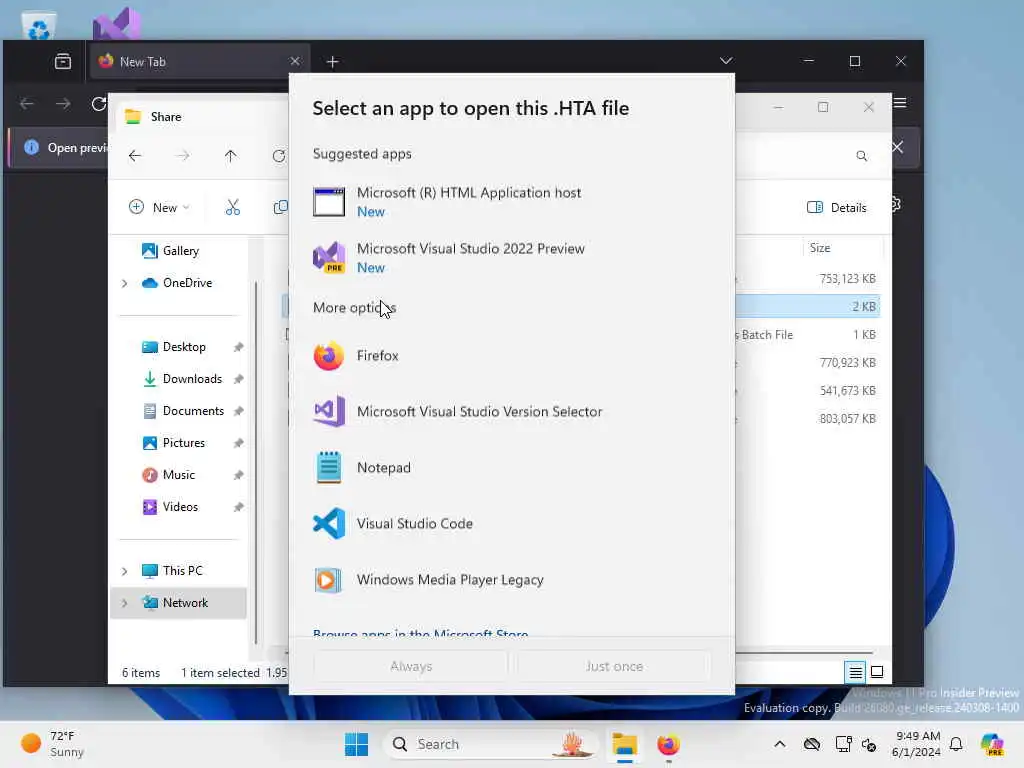Select the 753,123 KB file row

807,279
